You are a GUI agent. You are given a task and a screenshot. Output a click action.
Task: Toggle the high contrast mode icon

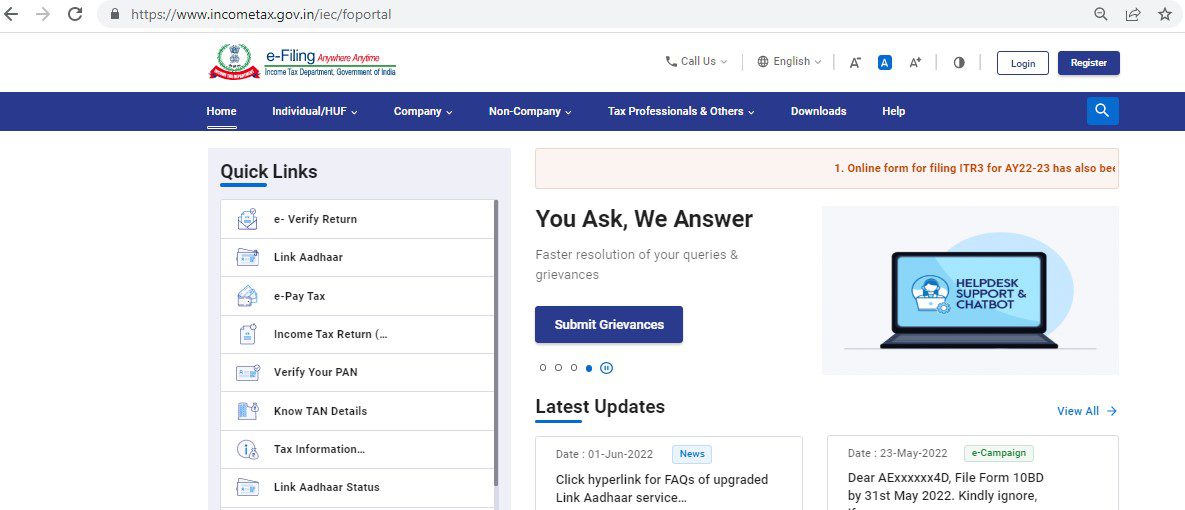click(x=959, y=63)
